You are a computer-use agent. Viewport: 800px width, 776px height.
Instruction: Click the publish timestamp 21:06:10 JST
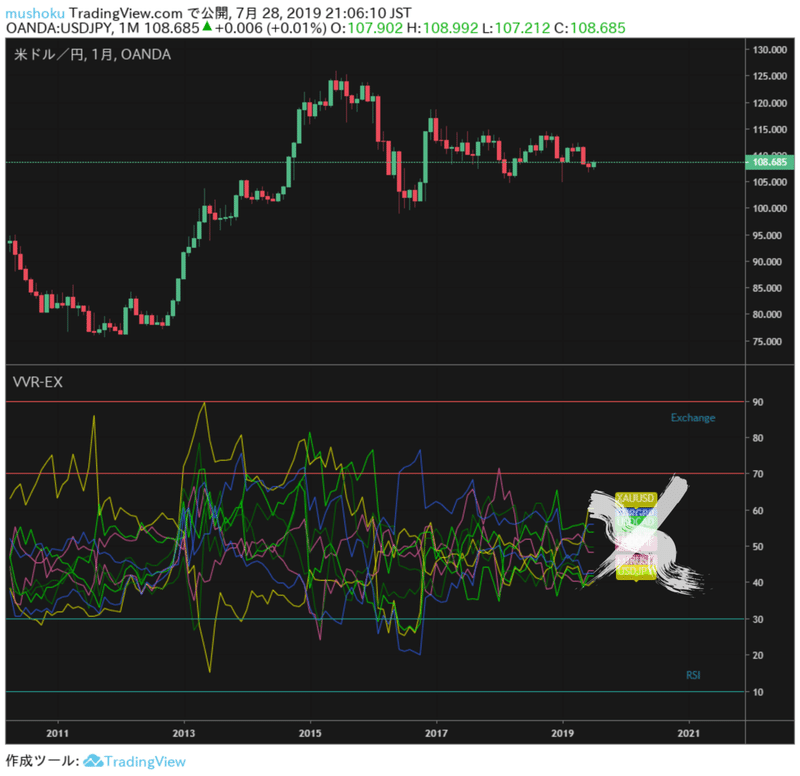368,13
